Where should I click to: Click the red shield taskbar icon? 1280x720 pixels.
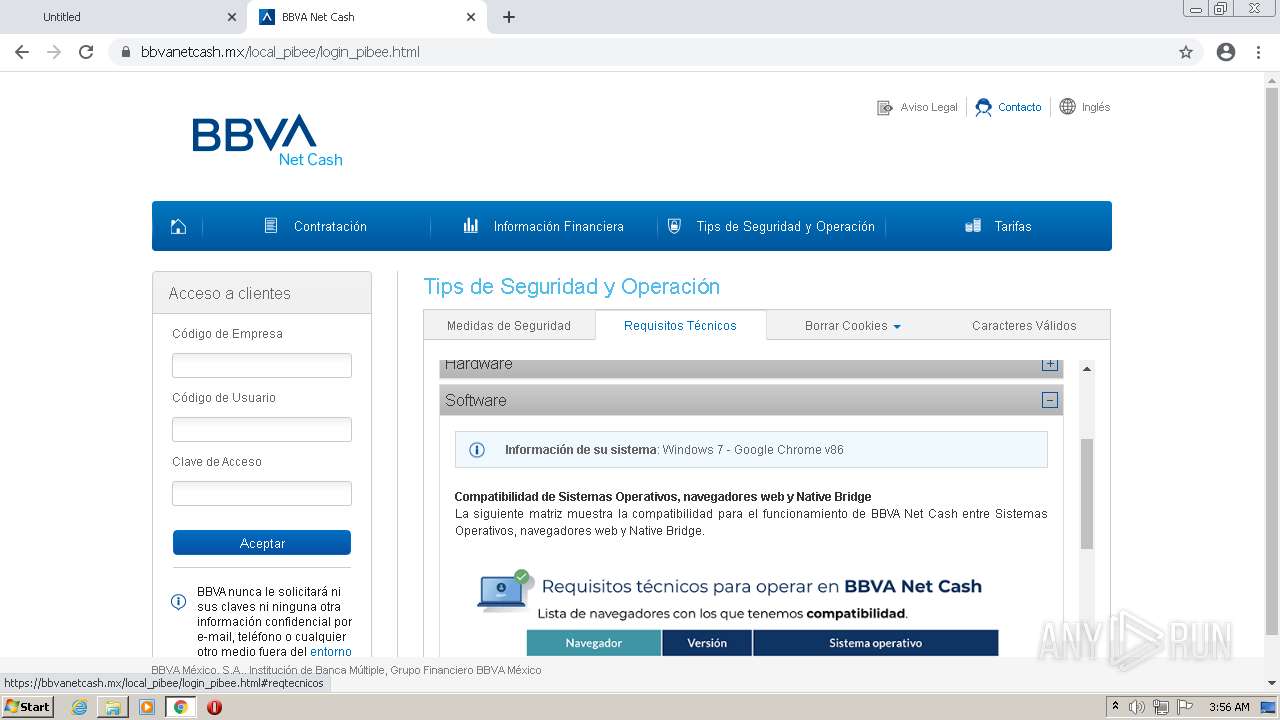pyautogui.click(x=214, y=707)
